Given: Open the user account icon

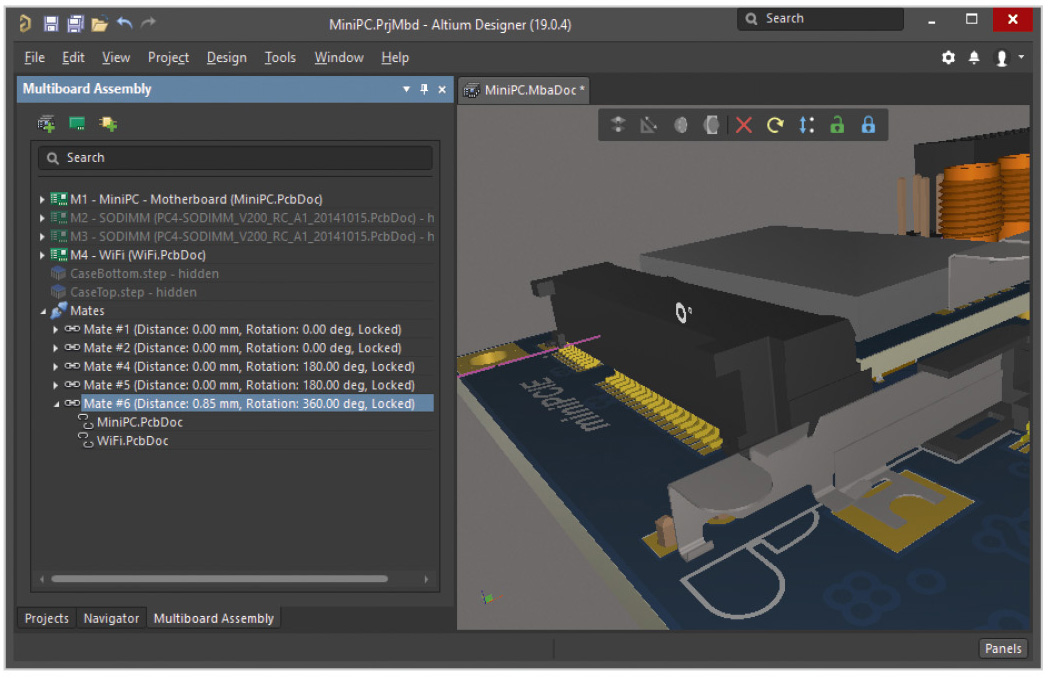Looking at the screenshot, I should click(1002, 58).
